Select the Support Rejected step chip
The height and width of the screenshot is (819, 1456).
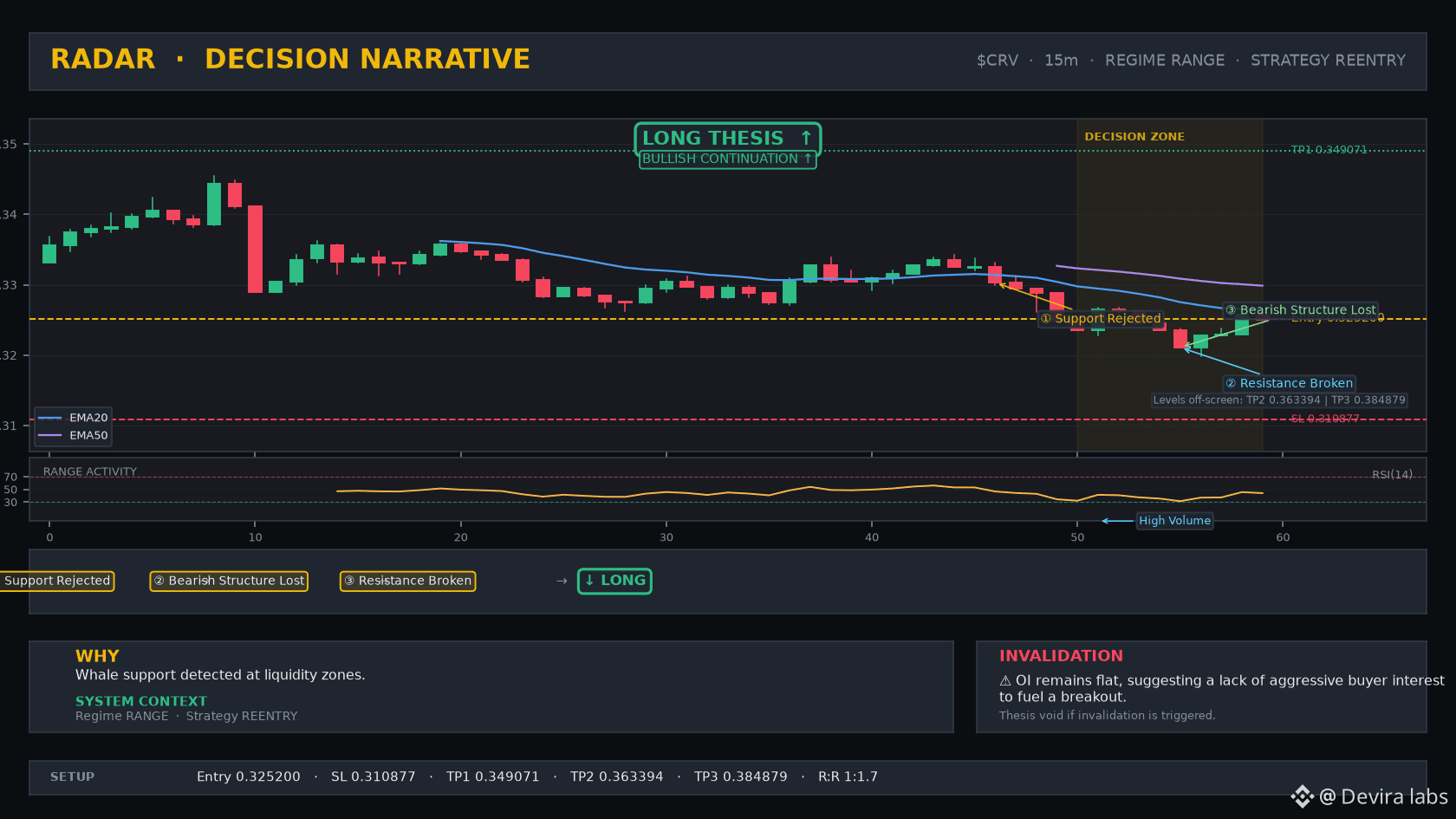(x=57, y=581)
